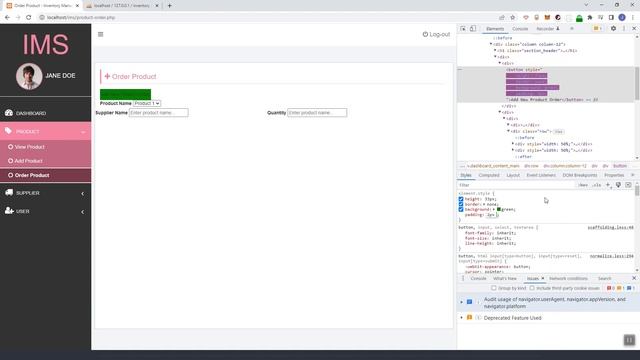This screenshot has width=640, height=360.
Task: Uncheck the border style property
Action: pyautogui.click(x=461, y=204)
